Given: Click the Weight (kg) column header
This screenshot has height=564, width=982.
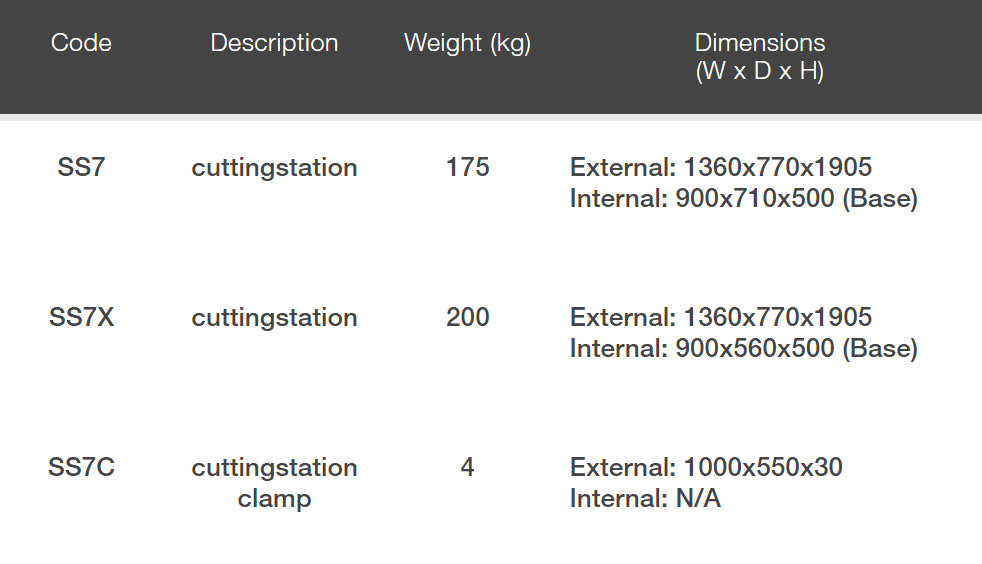Looking at the screenshot, I should [x=467, y=43].
